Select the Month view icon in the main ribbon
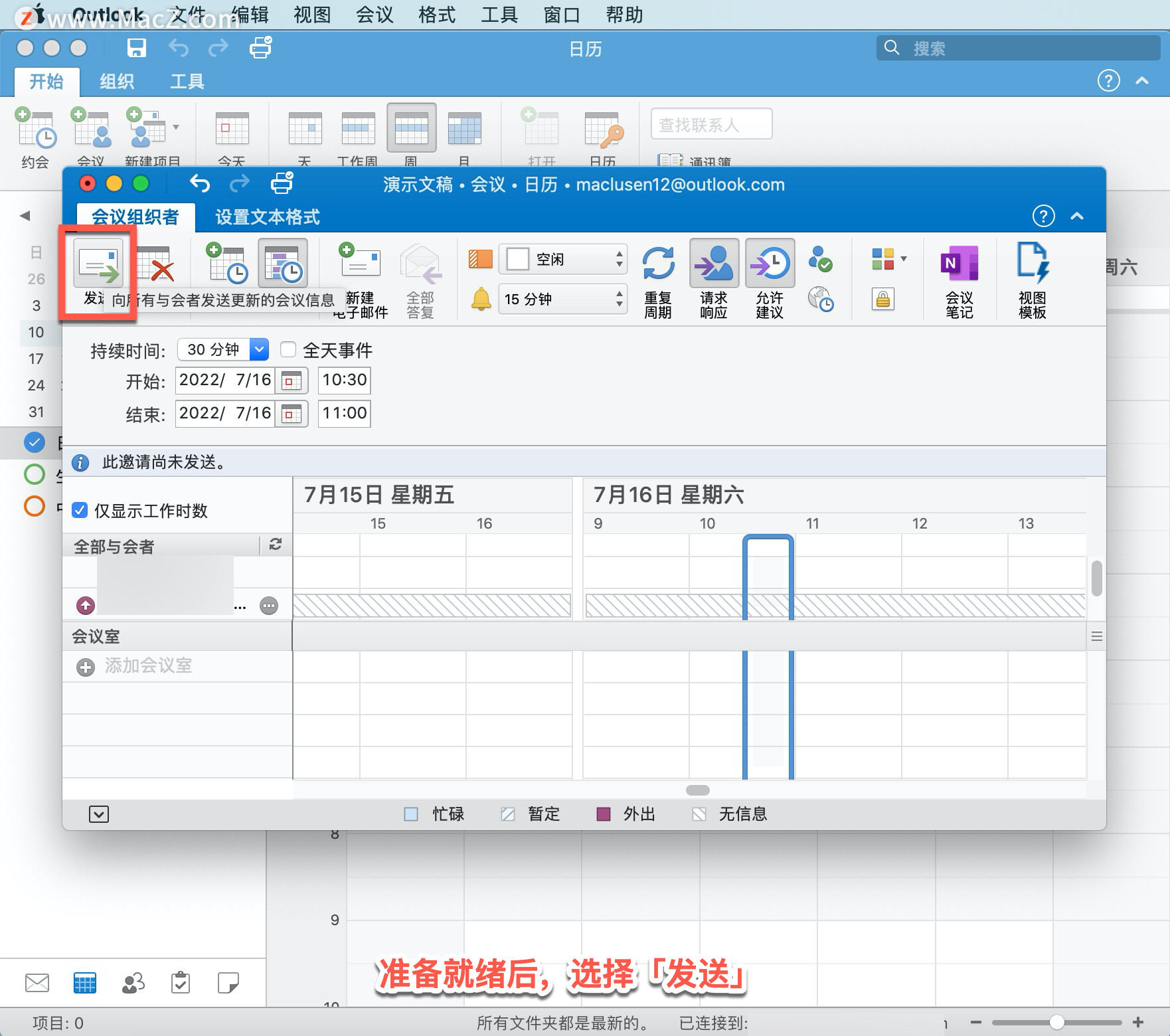1170x1036 pixels. pyautogui.click(x=464, y=128)
